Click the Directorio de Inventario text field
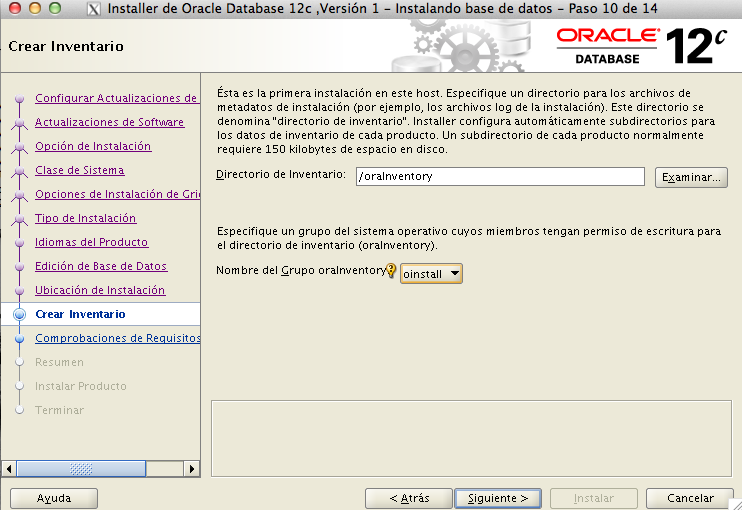The width and height of the screenshot is (742, 510). tap(500, 176)
